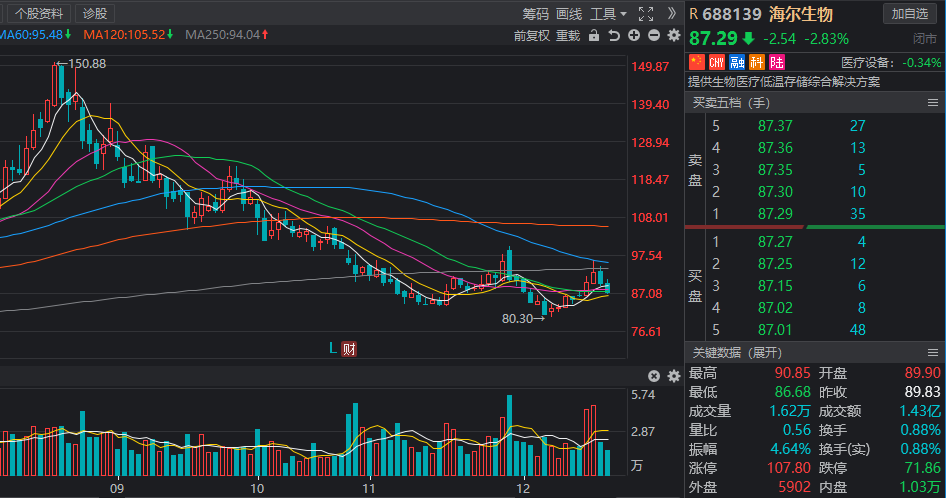
Task: Click MA60:95.48 indicator label
Action: [x=36, y=35]
